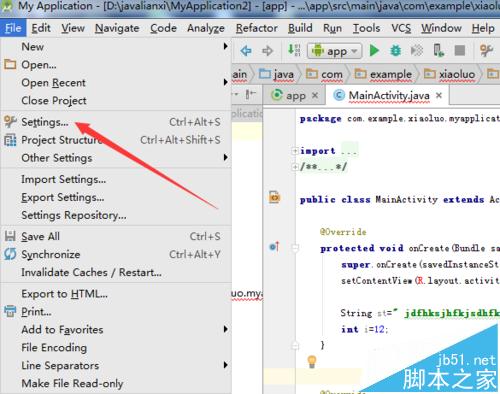Image resolution: width=500 pixels, height=394 pixels.
Task: Open the Tools menu
Action: pyautogui.click(x=366, y=28)
